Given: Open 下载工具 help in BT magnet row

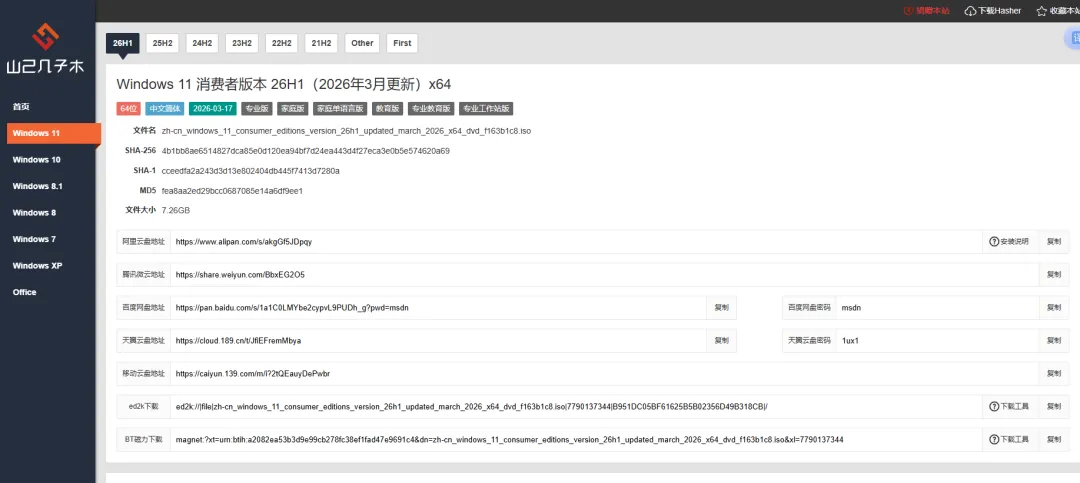Looking at the screenshot, I should 1009,440.
